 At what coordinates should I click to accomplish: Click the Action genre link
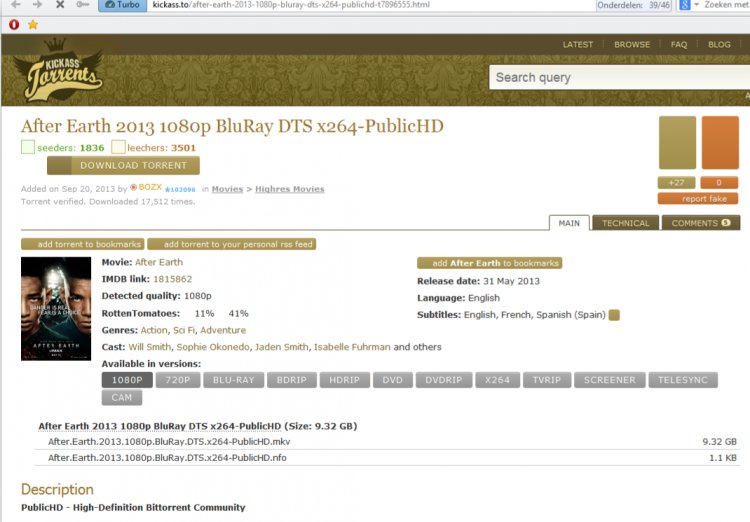click(x=154, y=330)
